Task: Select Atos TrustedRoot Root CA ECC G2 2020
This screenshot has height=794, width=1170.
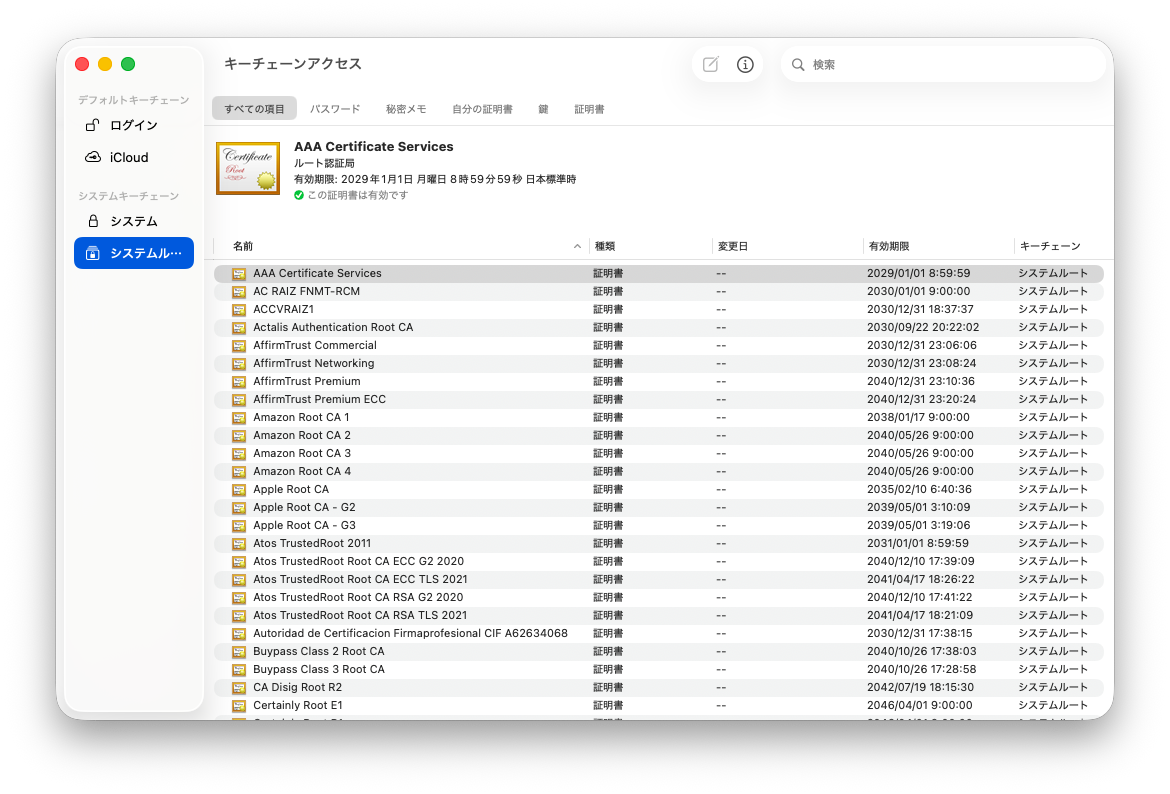Action: (358, 561)
